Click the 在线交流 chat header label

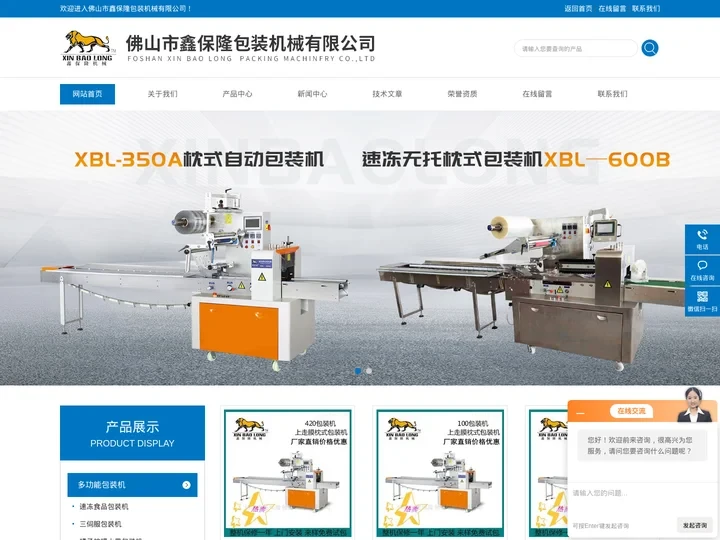click(x=631, y=411)
